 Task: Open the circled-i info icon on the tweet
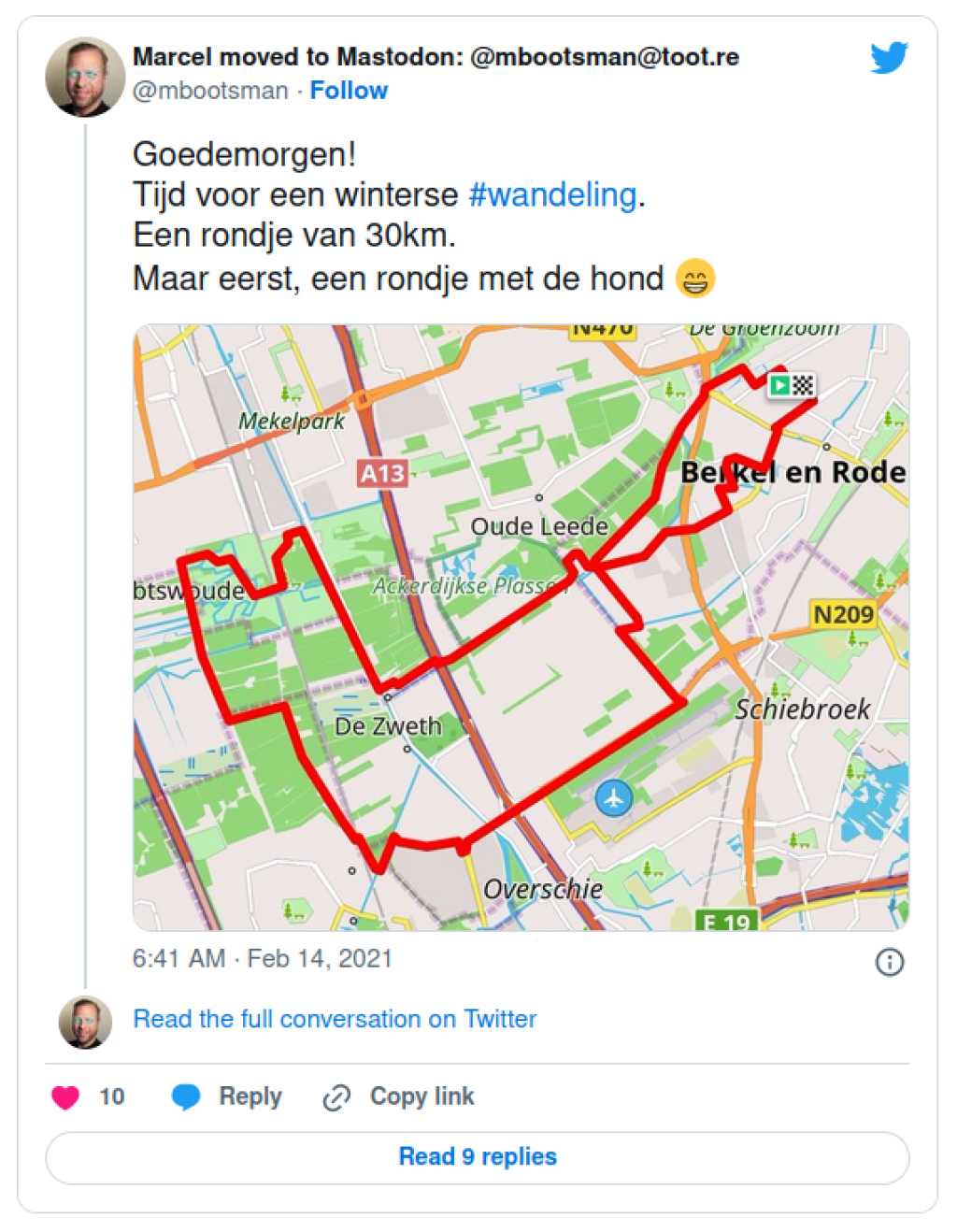[x=891, y=962]
